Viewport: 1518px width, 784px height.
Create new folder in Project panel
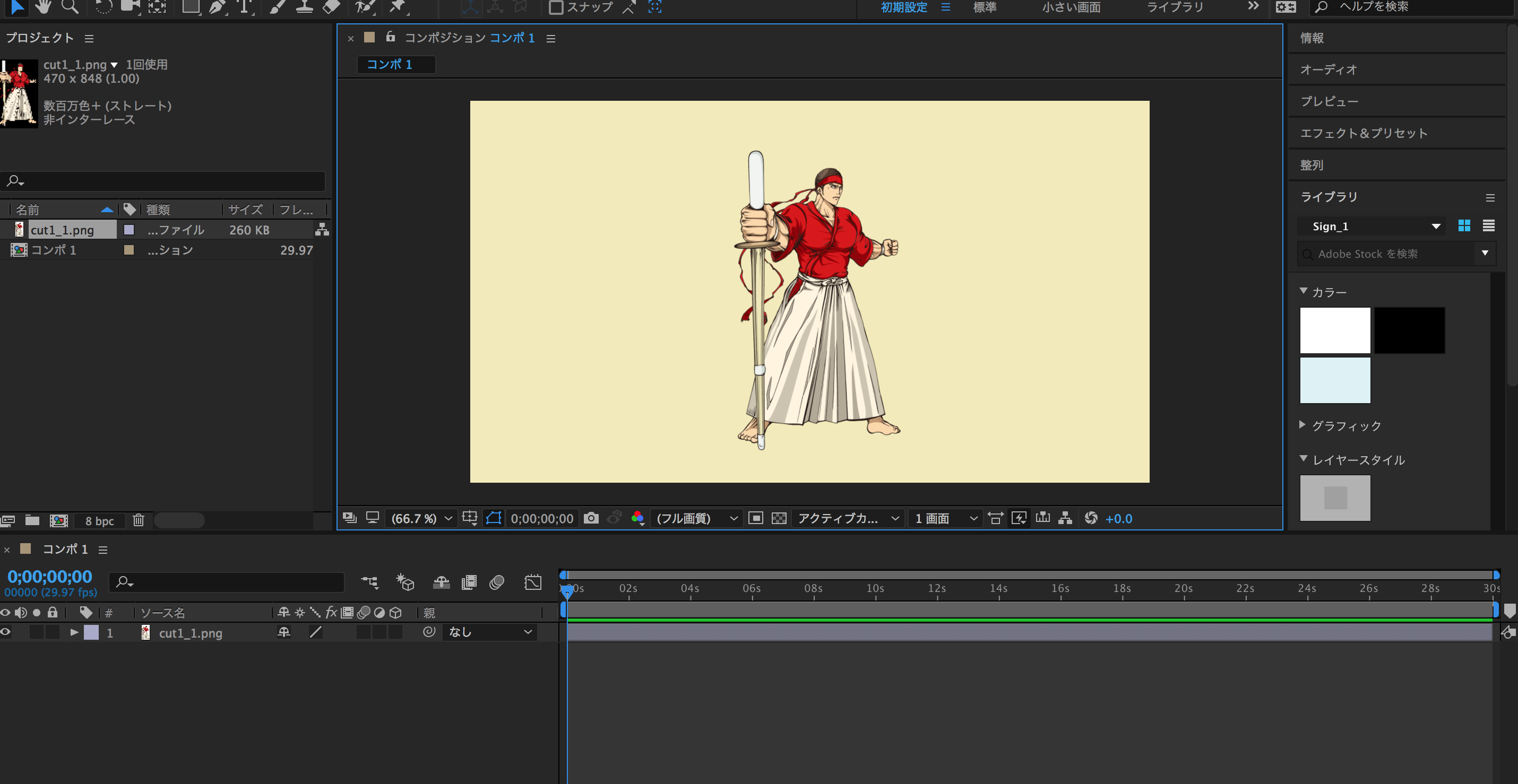(32, 520)
